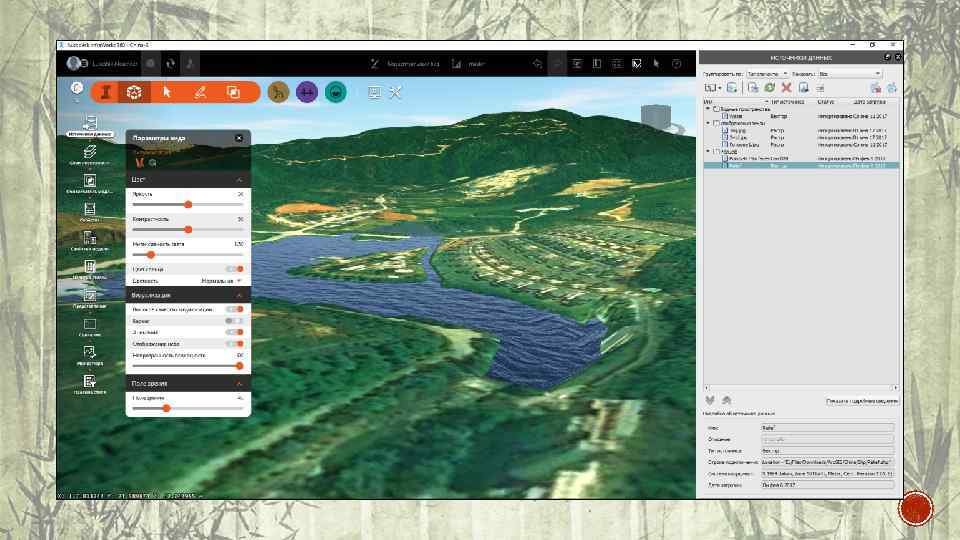This screenshot has height=540, width=960.
Task: Click the green refresh icon in data sources toolbar
Action: 770,88
